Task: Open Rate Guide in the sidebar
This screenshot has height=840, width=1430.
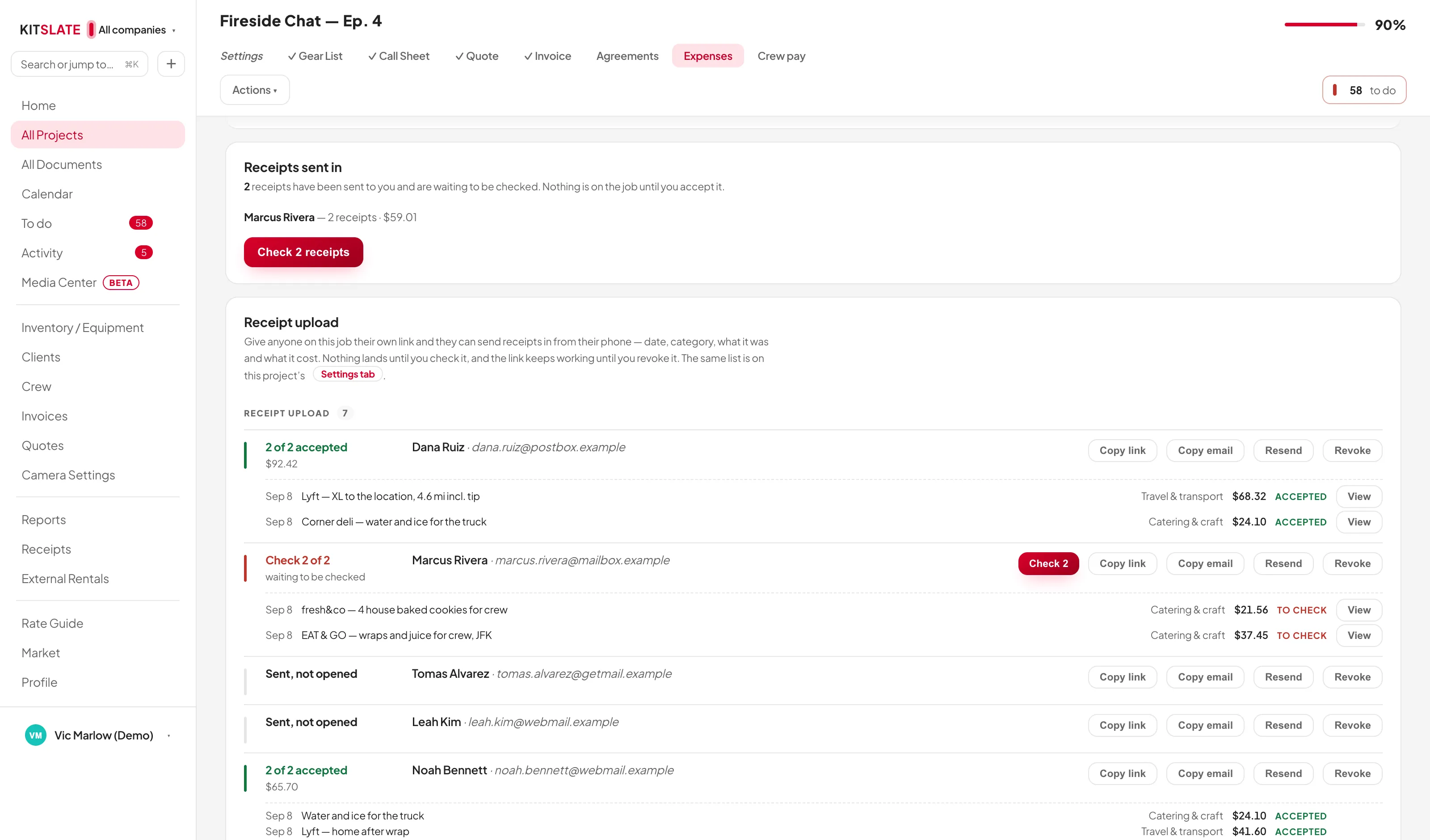Action: click(97, 623)
